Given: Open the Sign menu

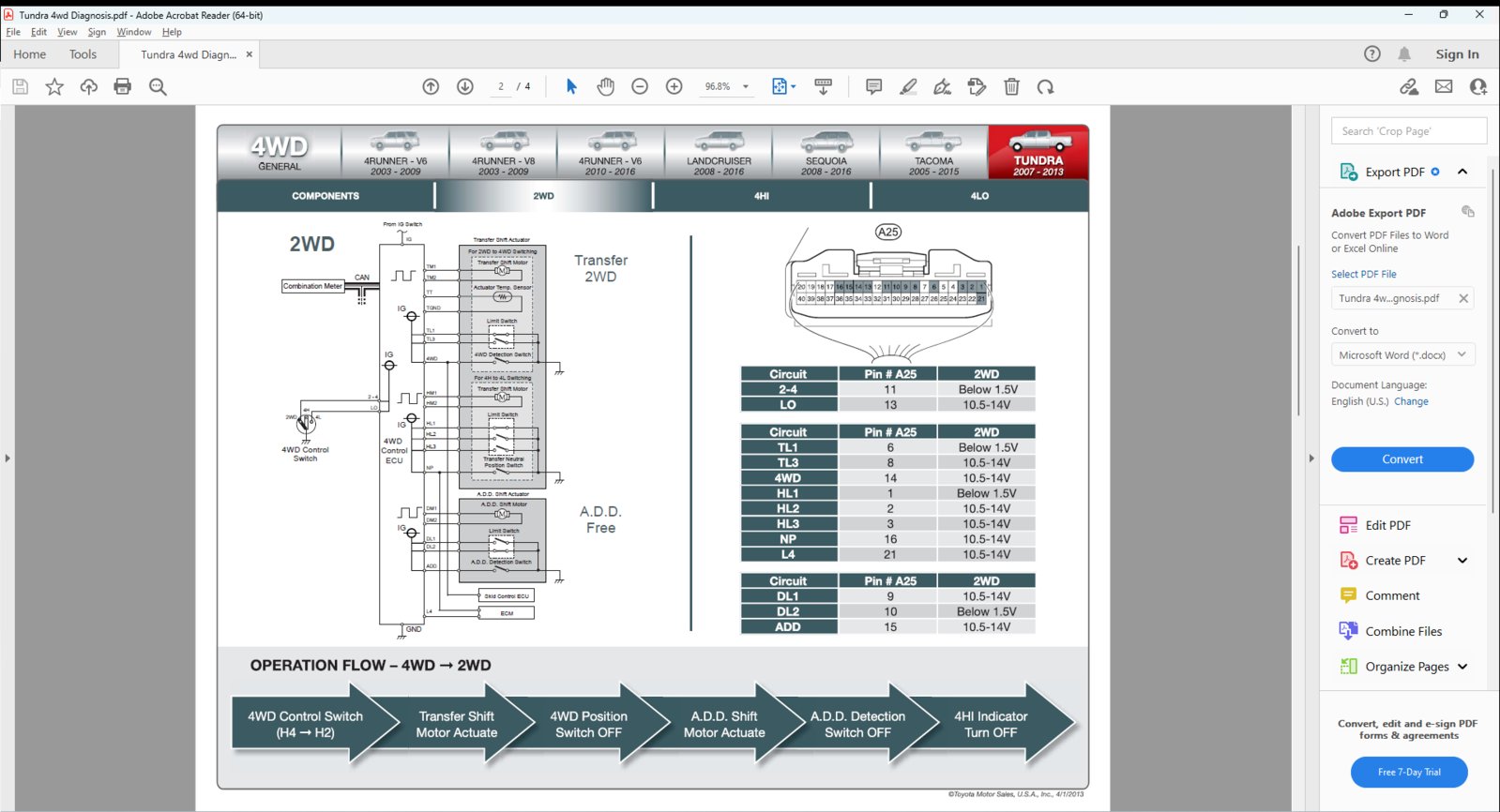Looking at the screenshot, I should tap(97, 32).
